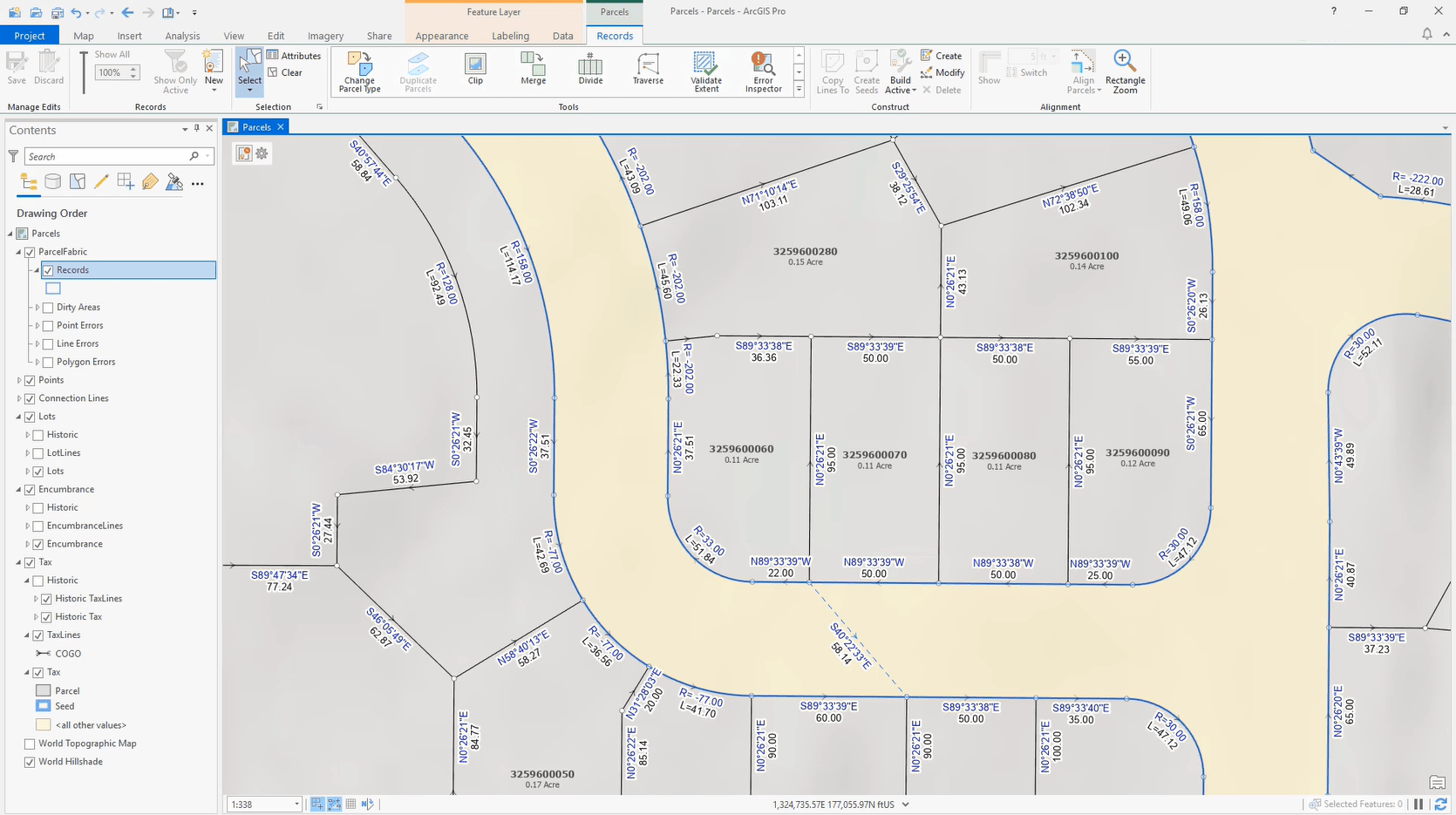Viewport: 1456px width, 815px height.
Task: Run Validate Extent on parcels
Action: [x=705, y=71]
